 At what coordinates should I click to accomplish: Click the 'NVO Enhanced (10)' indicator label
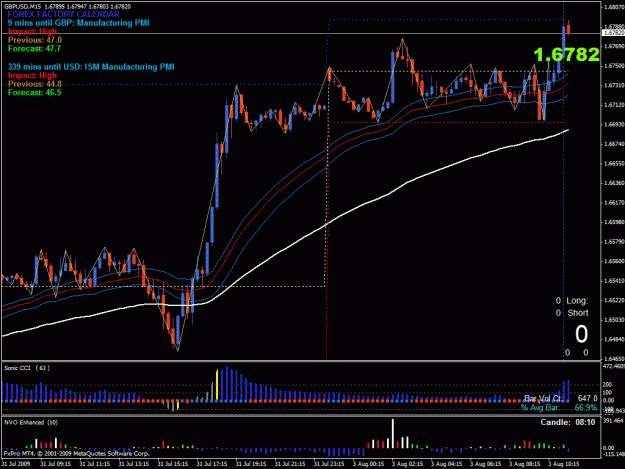click(x=31, y=422)
